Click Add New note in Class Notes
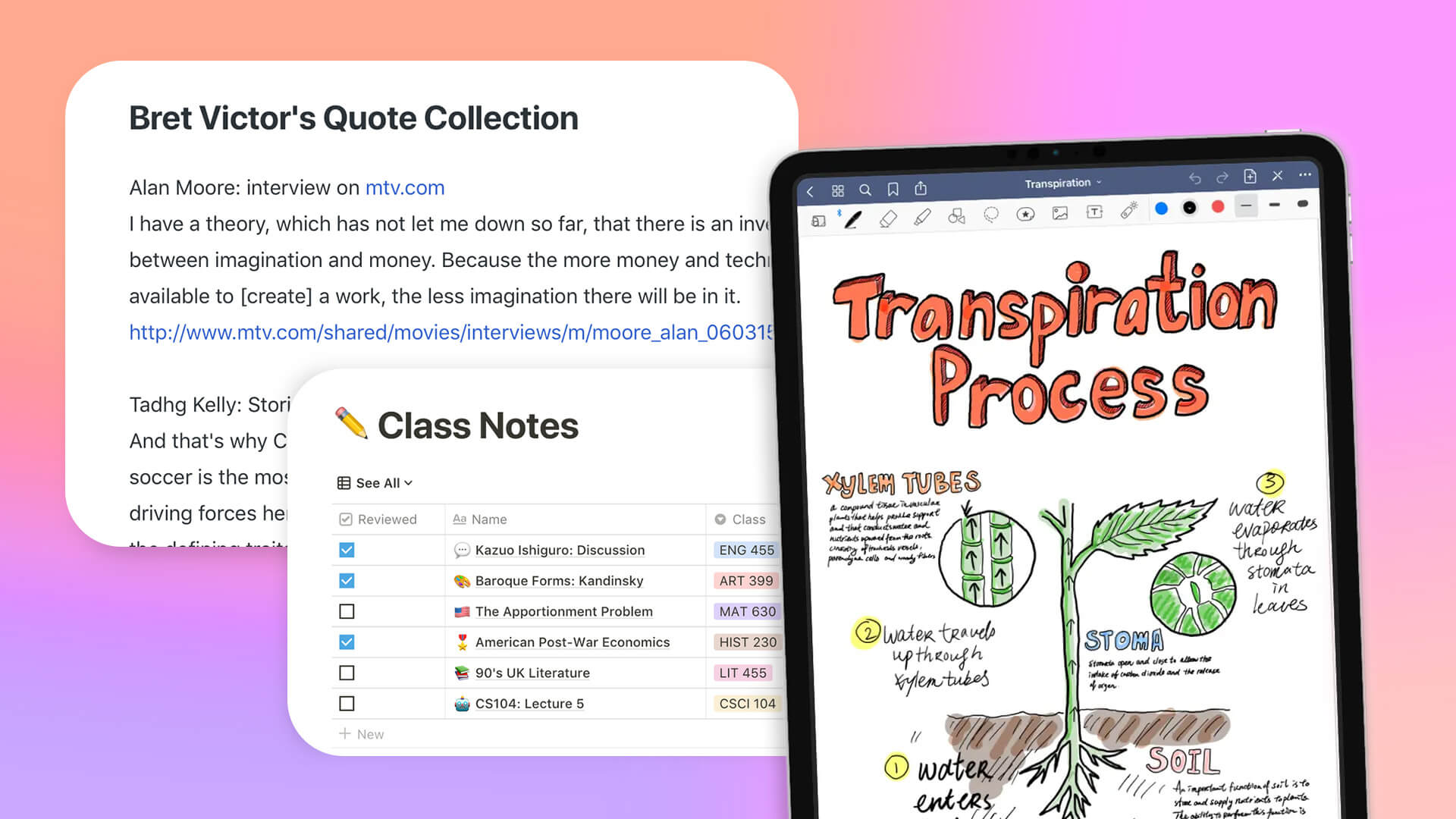This screenshot has height=819, width=1456. click(x=363, y=735)
